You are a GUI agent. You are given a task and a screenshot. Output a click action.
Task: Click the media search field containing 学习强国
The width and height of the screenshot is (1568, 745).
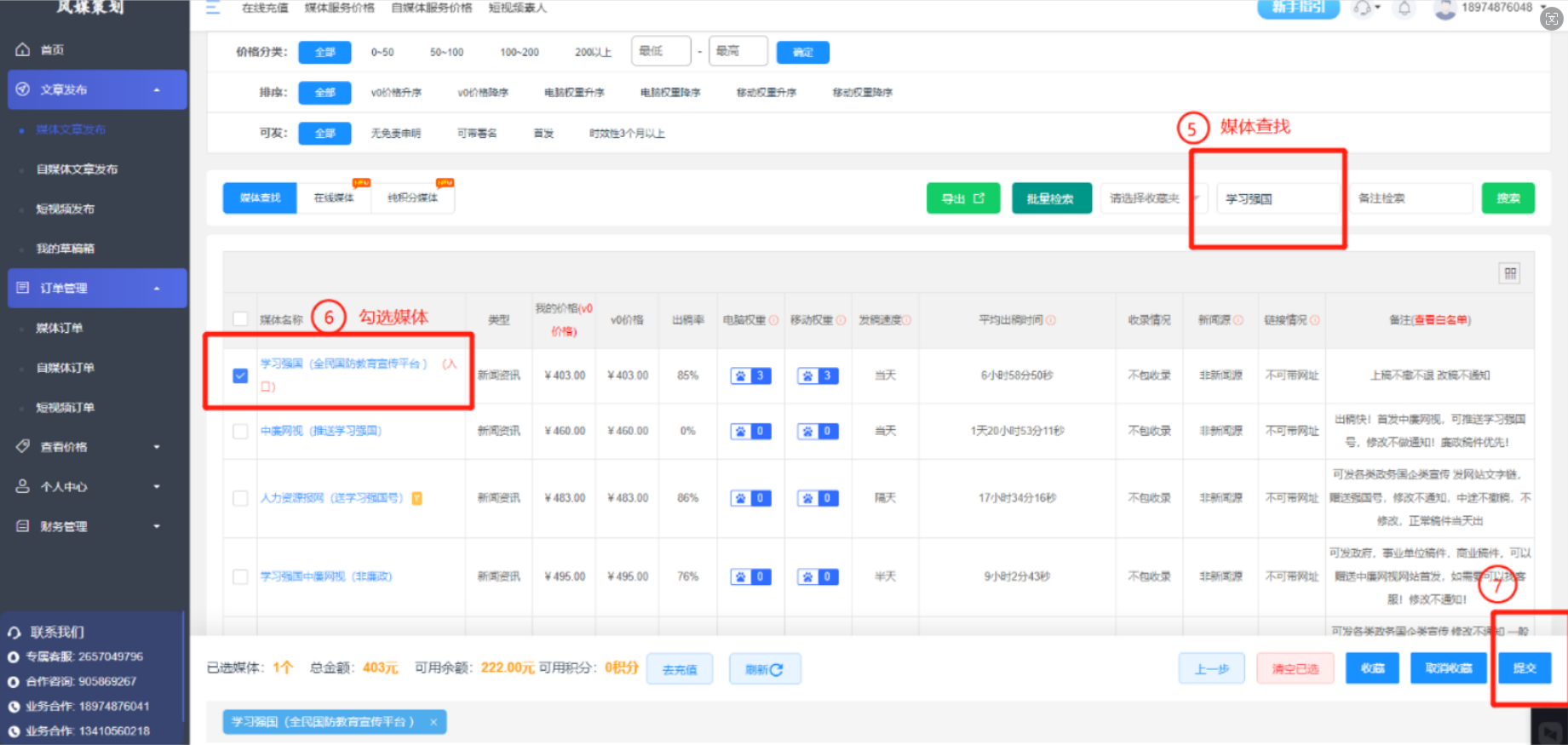pyautogui.click(x=1278, y=198)
